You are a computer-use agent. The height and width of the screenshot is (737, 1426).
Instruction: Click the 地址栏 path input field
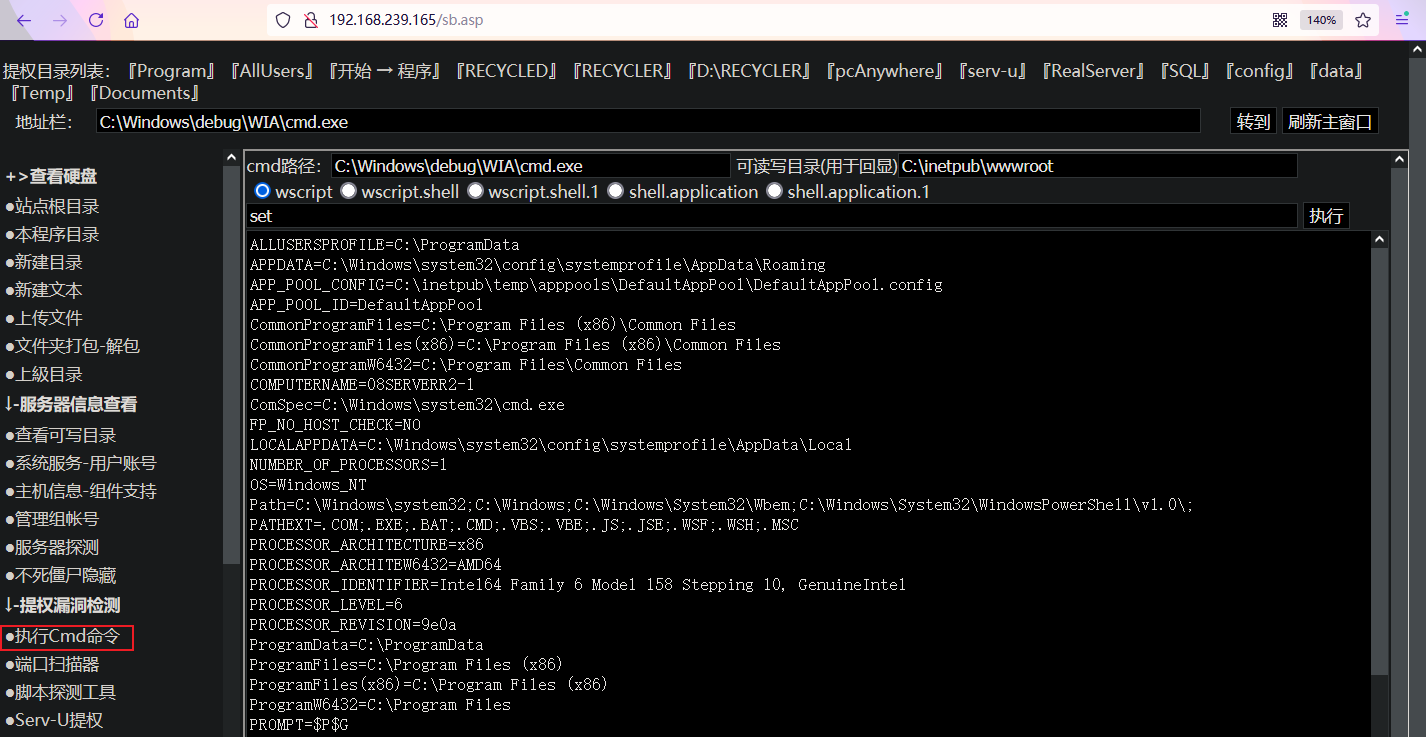pyautogui.click(x=648, y=121)
